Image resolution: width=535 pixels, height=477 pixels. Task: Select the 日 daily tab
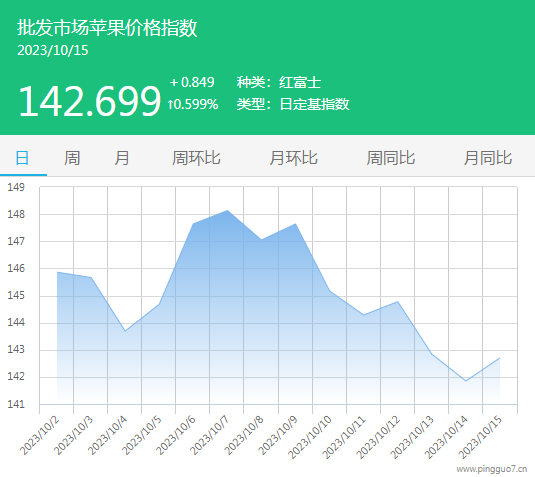click(x=23, y=158)
